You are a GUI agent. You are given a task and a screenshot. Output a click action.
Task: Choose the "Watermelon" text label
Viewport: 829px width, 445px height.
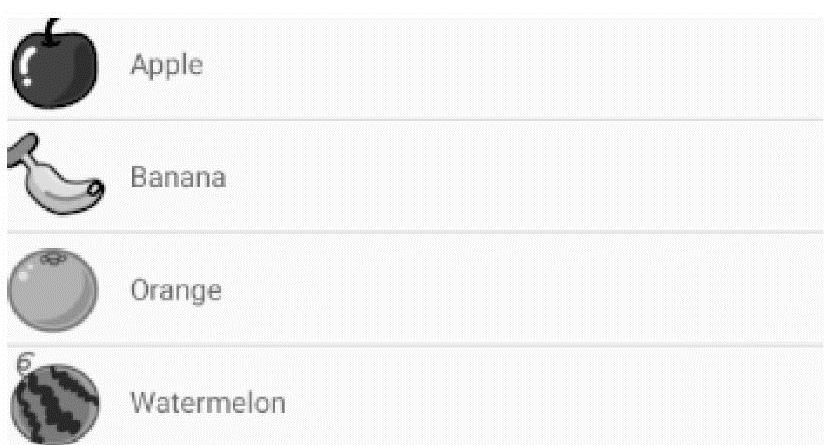coord(208,404)
